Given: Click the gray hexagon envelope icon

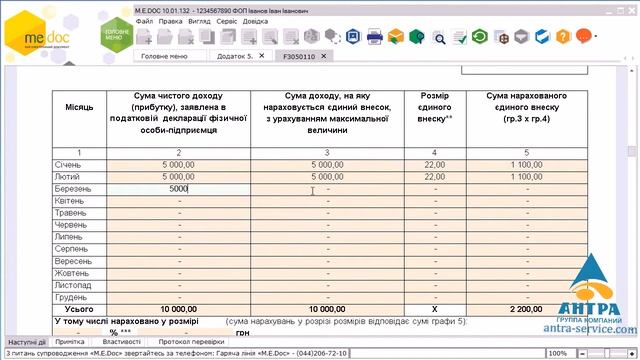Looking at the screenshot, I should click(522, 37).
